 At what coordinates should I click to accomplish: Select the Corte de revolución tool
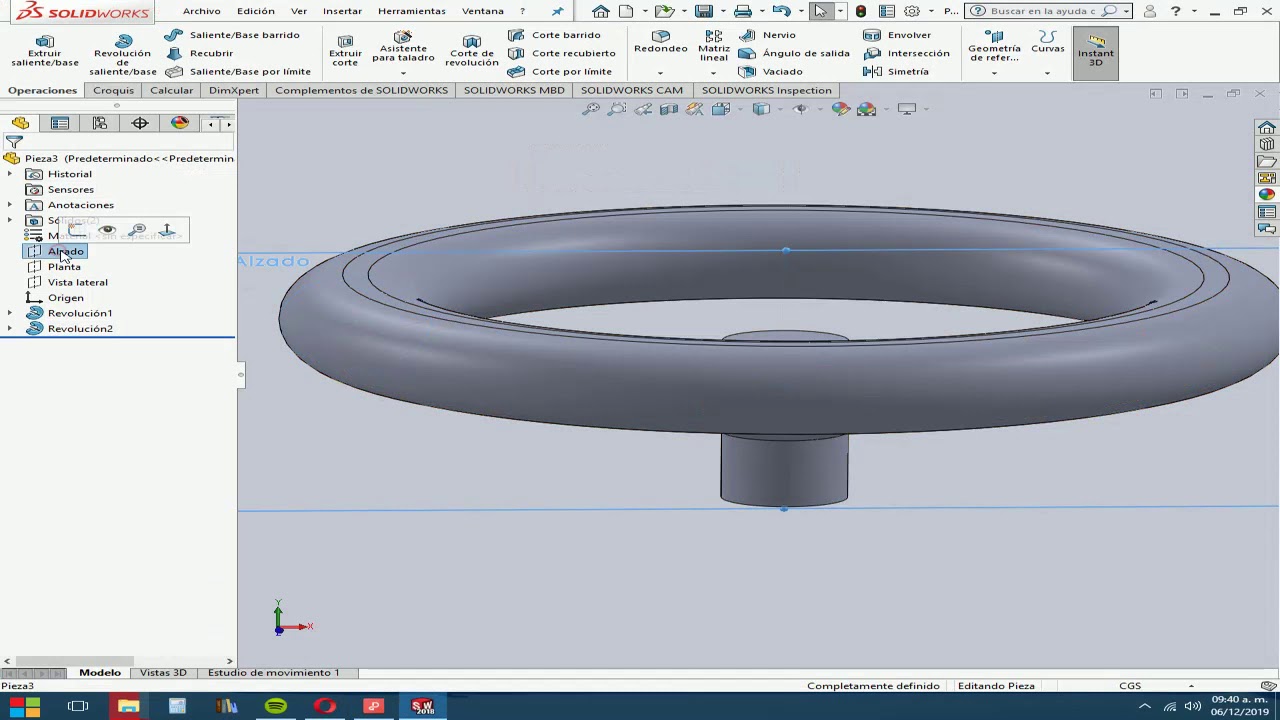pyautogui.click(x=472, y=51)
